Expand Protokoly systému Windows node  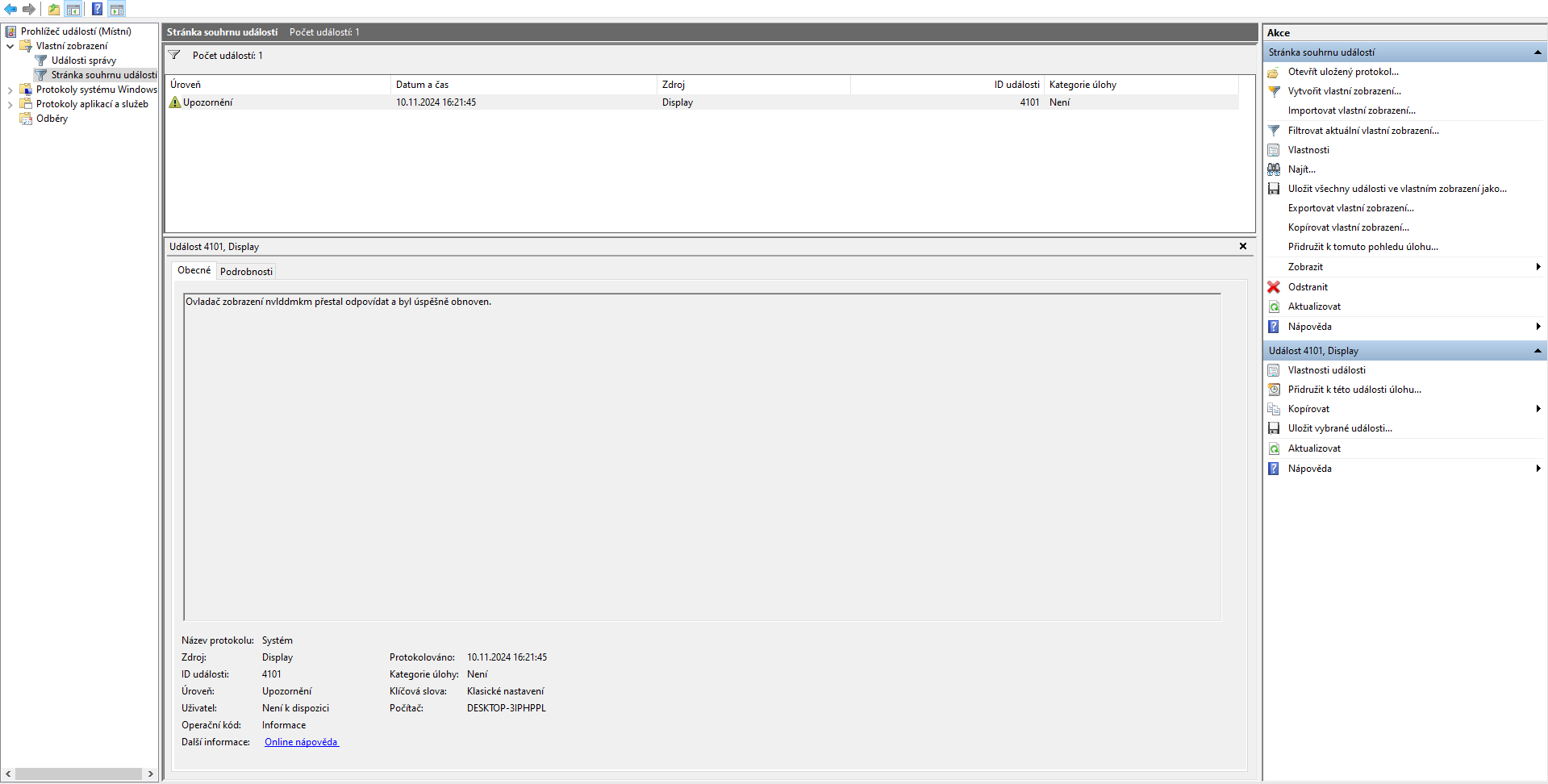tap(10, 90)
